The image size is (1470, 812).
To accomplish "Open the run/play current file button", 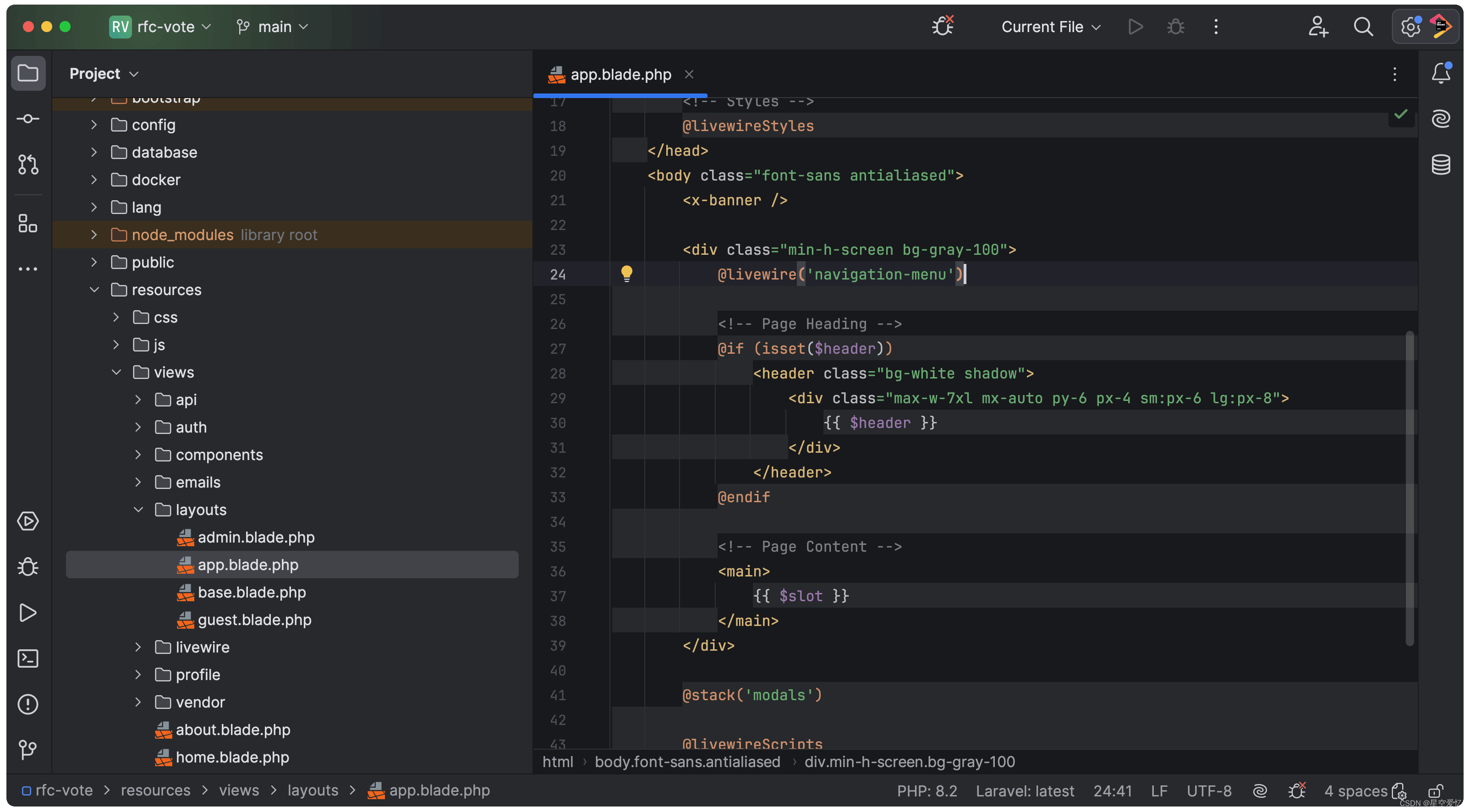I will [x=1135, y=26].
